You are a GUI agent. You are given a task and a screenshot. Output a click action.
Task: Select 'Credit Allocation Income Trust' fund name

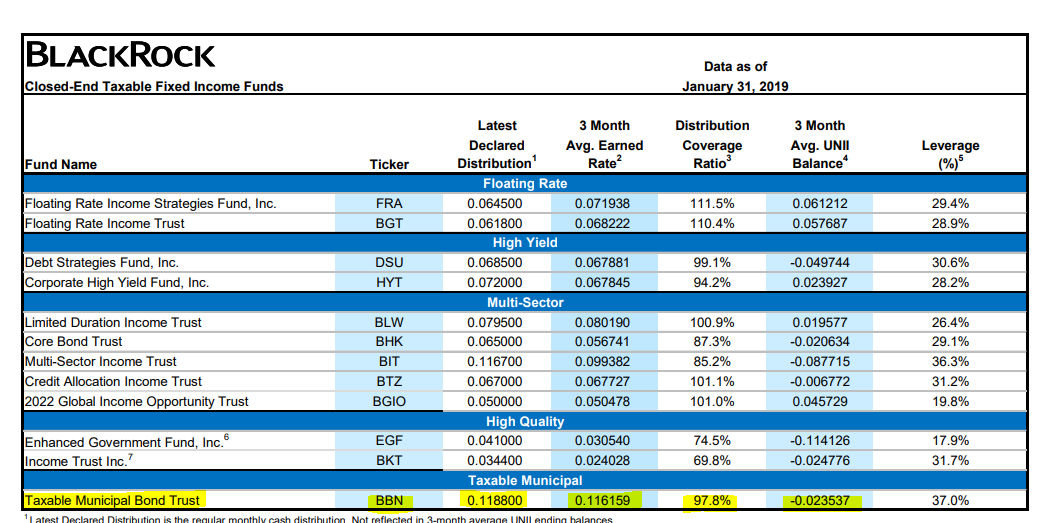tap(113, 382)
